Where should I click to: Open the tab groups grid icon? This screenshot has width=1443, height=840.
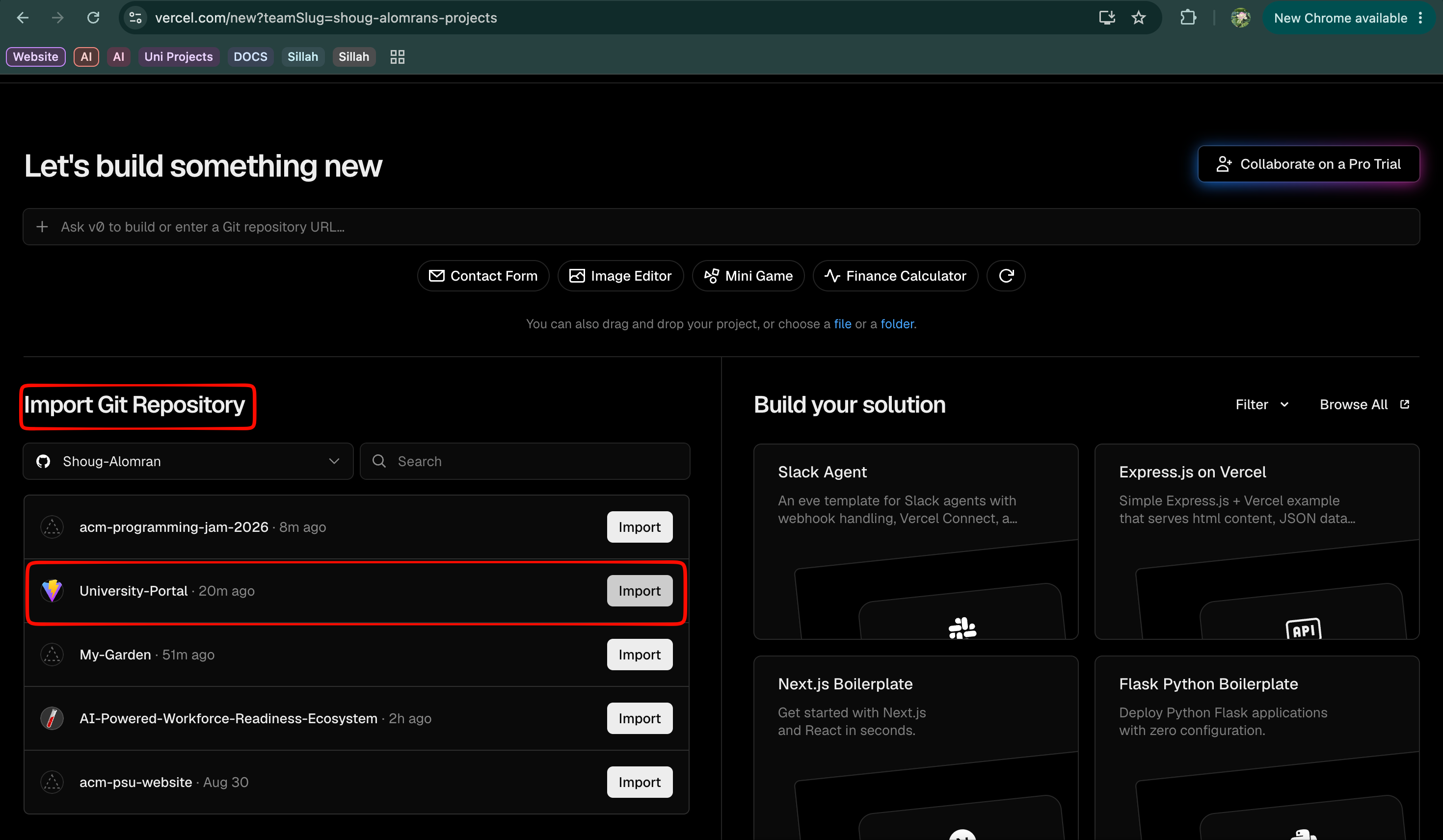pyautogui.click(x=398, y=57)
